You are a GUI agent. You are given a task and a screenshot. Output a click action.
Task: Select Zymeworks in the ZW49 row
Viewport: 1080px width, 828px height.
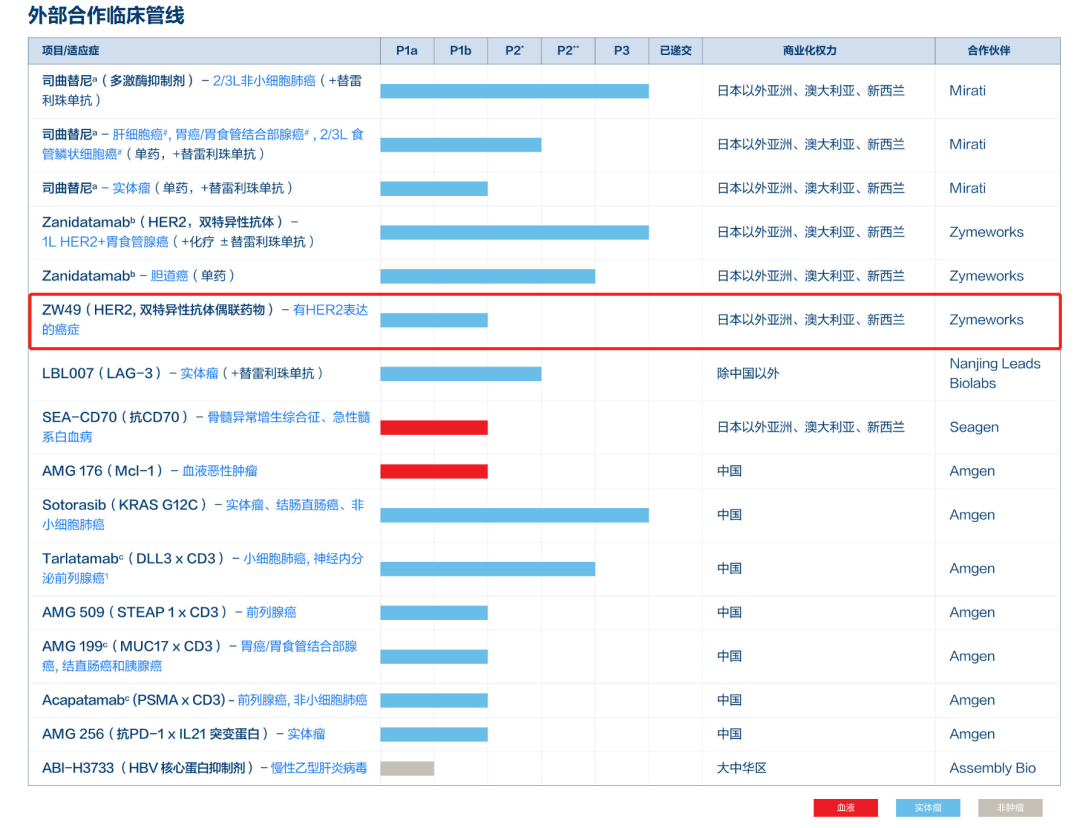pos(986,320)
